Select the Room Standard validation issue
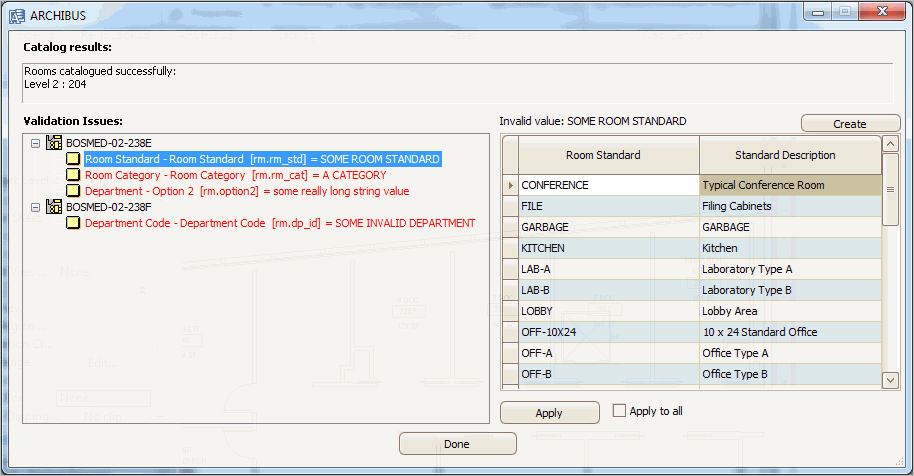The image size is (914, 476). [262, 159]
